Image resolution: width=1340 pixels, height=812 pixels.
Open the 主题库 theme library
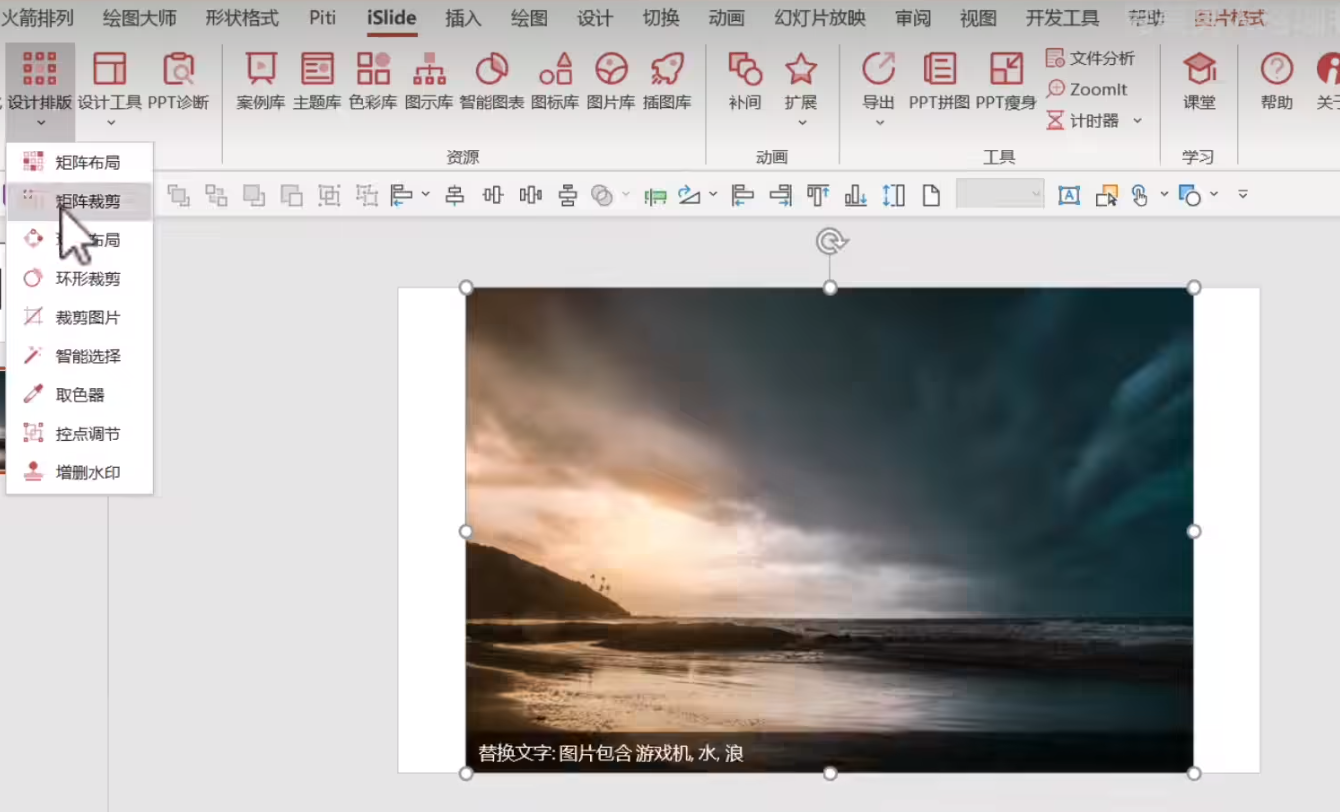click(x=317, y=82)
